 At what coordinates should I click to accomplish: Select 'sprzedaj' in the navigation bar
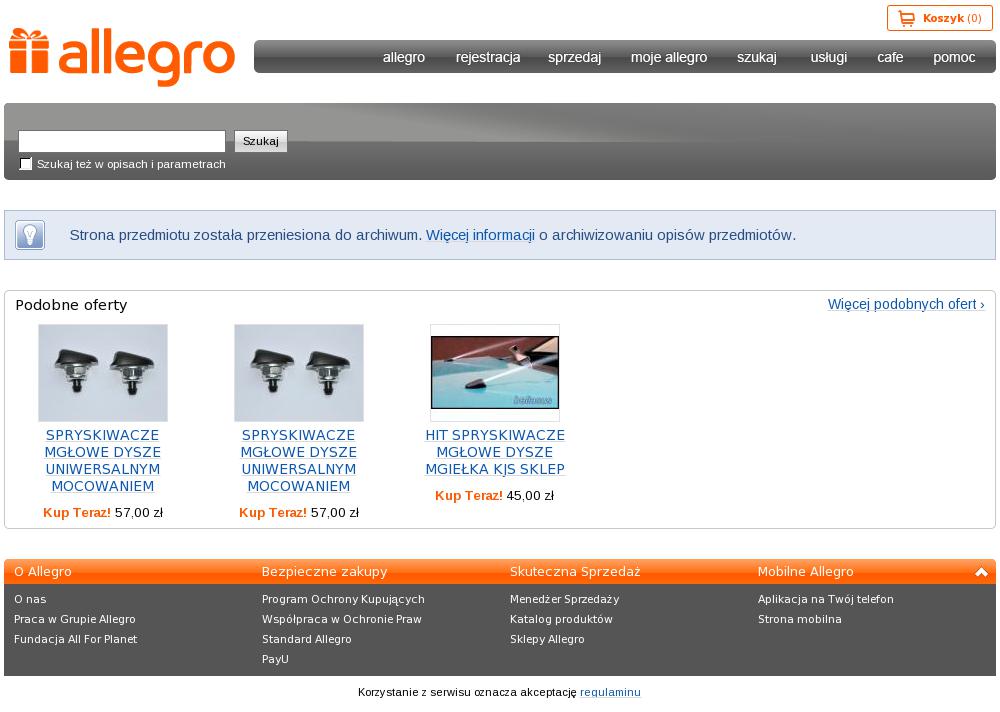coord(574,57)
